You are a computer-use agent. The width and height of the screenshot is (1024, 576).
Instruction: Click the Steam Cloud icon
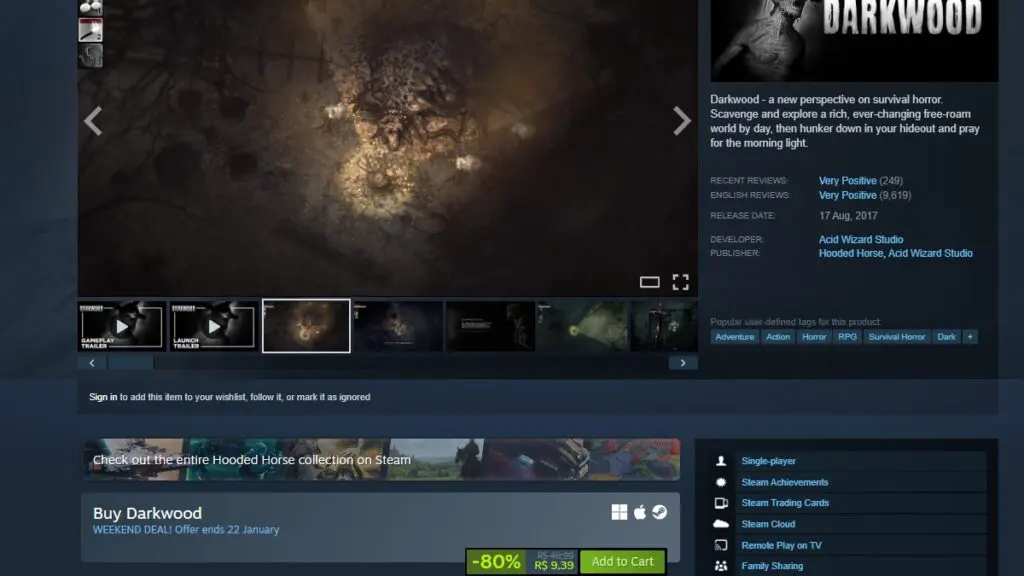(720, 524)
